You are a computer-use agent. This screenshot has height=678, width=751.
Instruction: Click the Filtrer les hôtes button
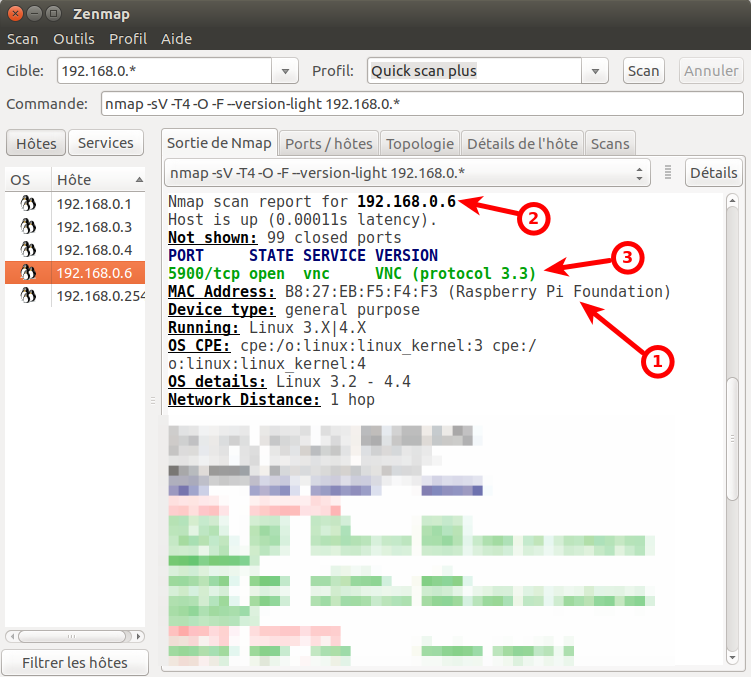[75, 662]
